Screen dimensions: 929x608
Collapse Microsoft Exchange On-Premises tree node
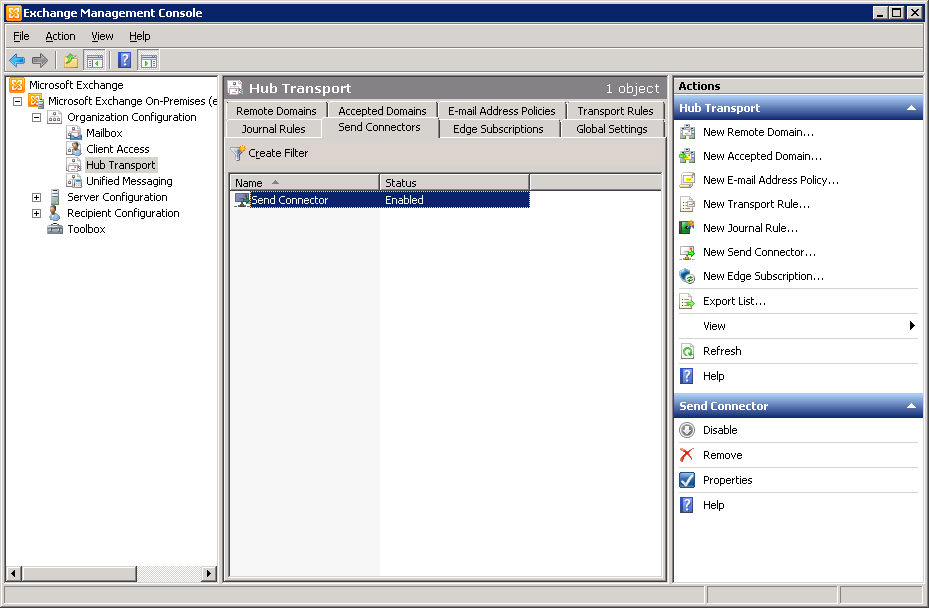coord(18,101)
